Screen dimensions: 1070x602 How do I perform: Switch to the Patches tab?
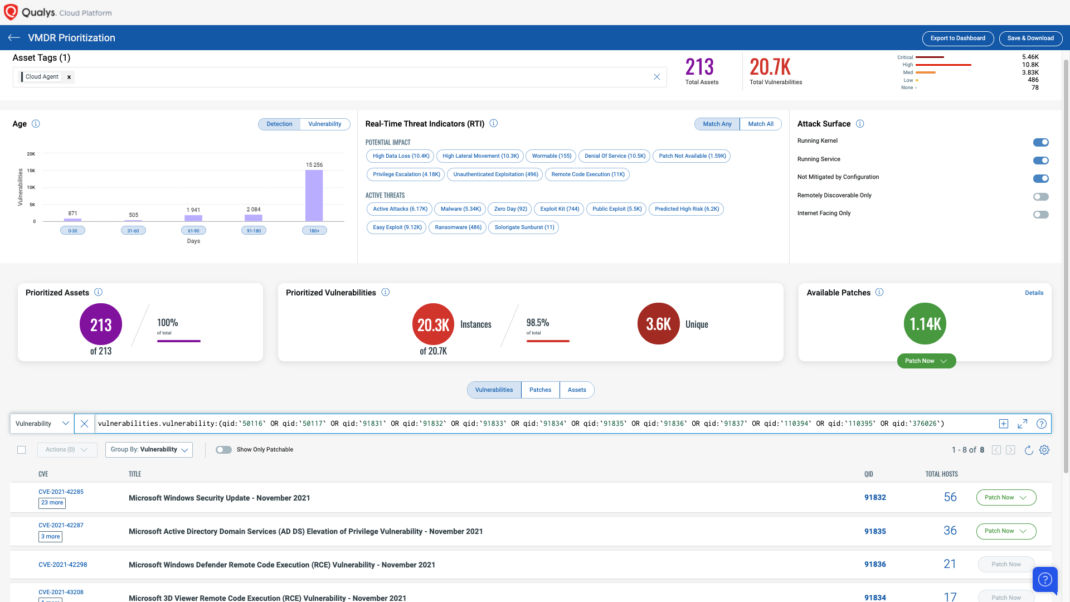point(540,390)
